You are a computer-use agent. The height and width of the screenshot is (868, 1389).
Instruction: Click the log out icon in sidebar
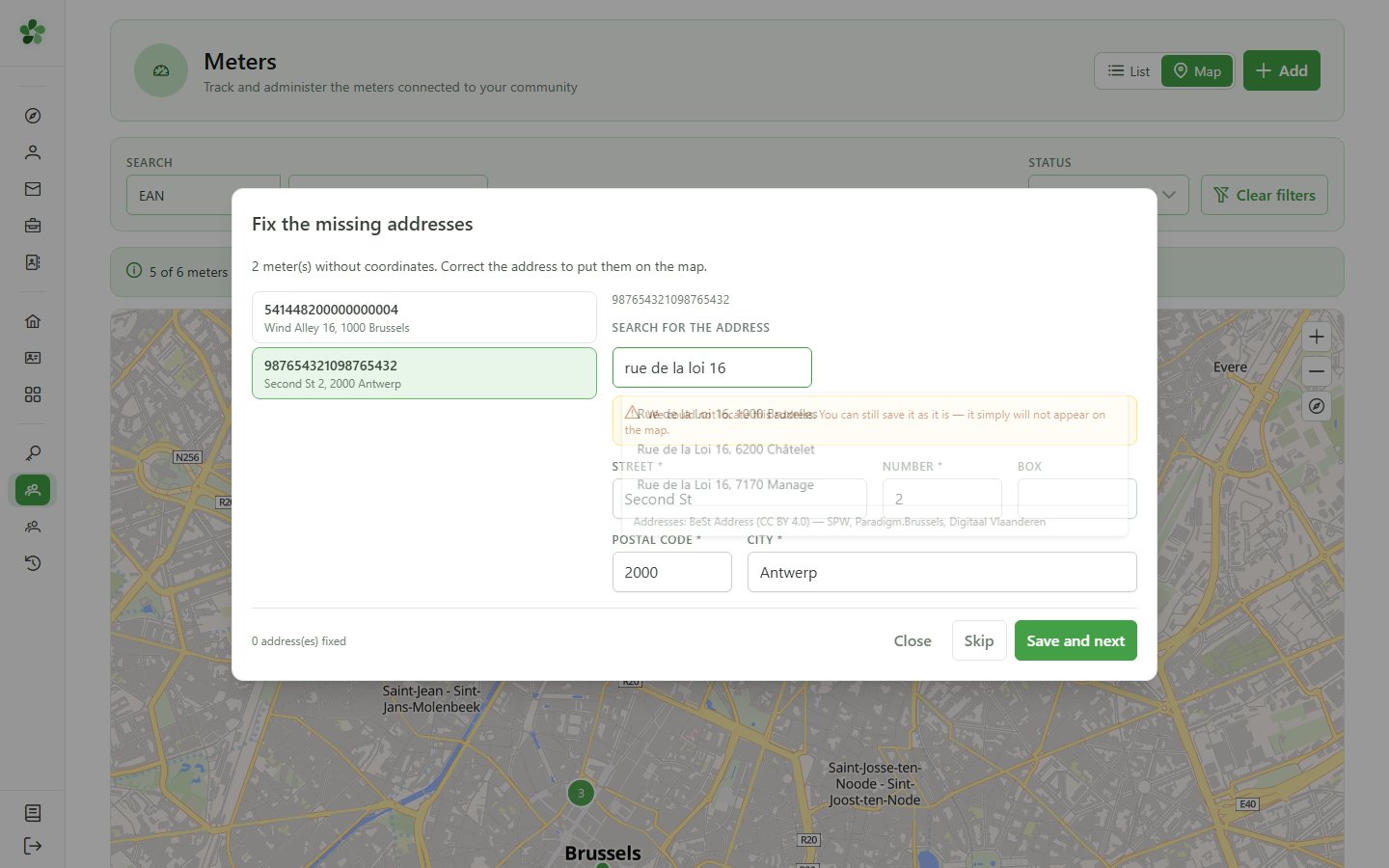[x=33, y=846]
